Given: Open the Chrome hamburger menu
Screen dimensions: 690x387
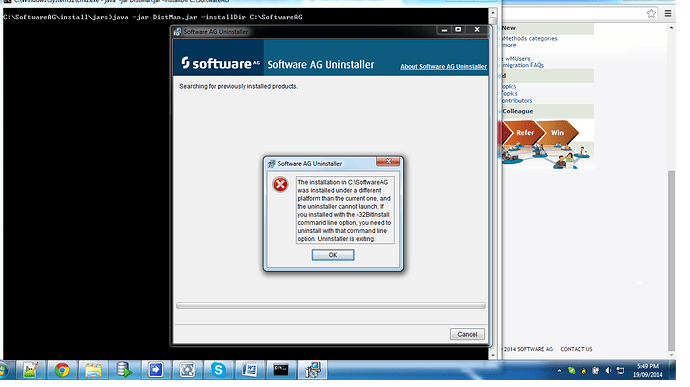Looking at the screenshot, I should click(668, 14).
